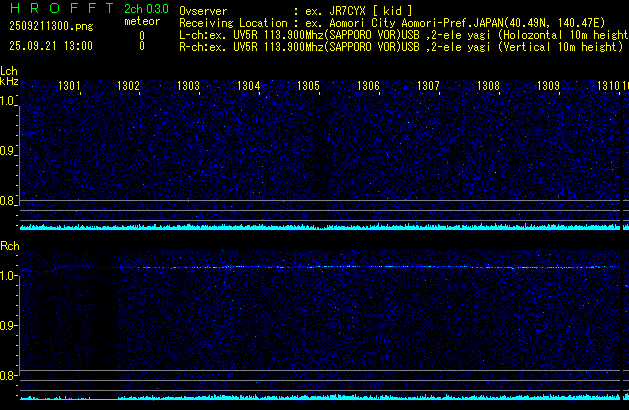Click the 1306 time marker
Image resolution: width=629 pixels, height=410 pixels.
(x=369, y=87)
